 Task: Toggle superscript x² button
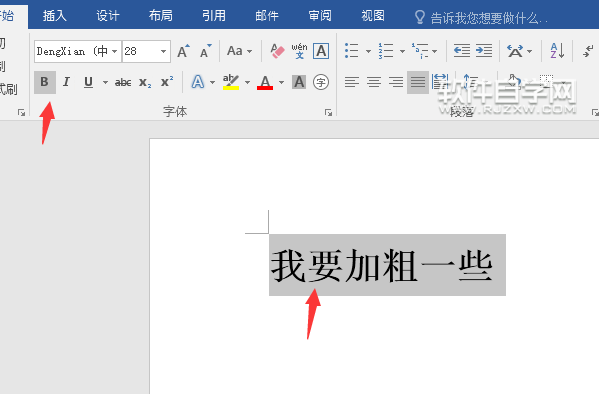(x=167, y=81)
